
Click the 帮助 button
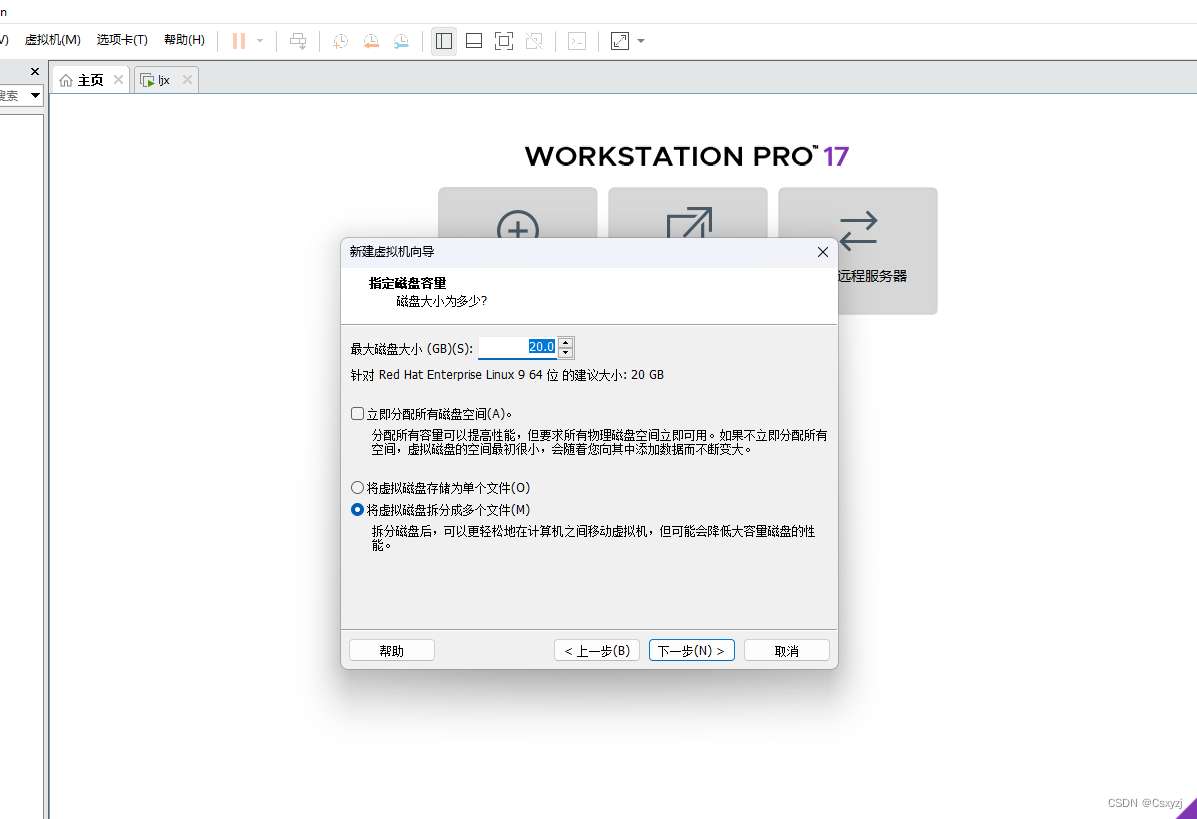coord(392,650)
